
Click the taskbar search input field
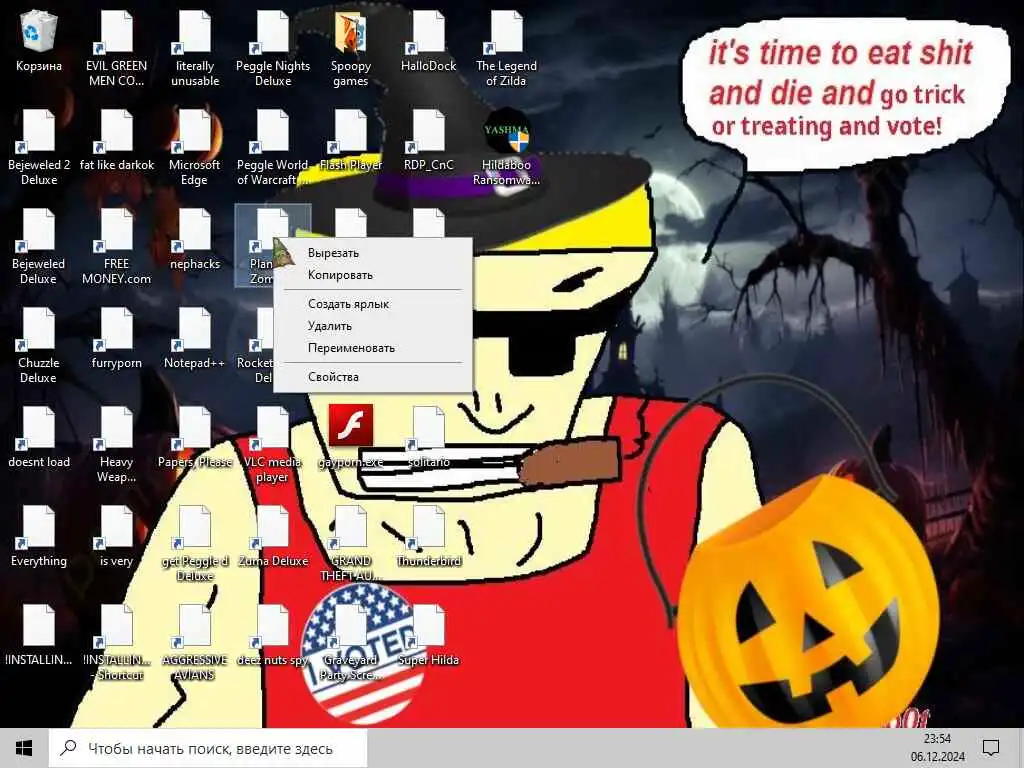pyautogui.click(x=208, y=748)
